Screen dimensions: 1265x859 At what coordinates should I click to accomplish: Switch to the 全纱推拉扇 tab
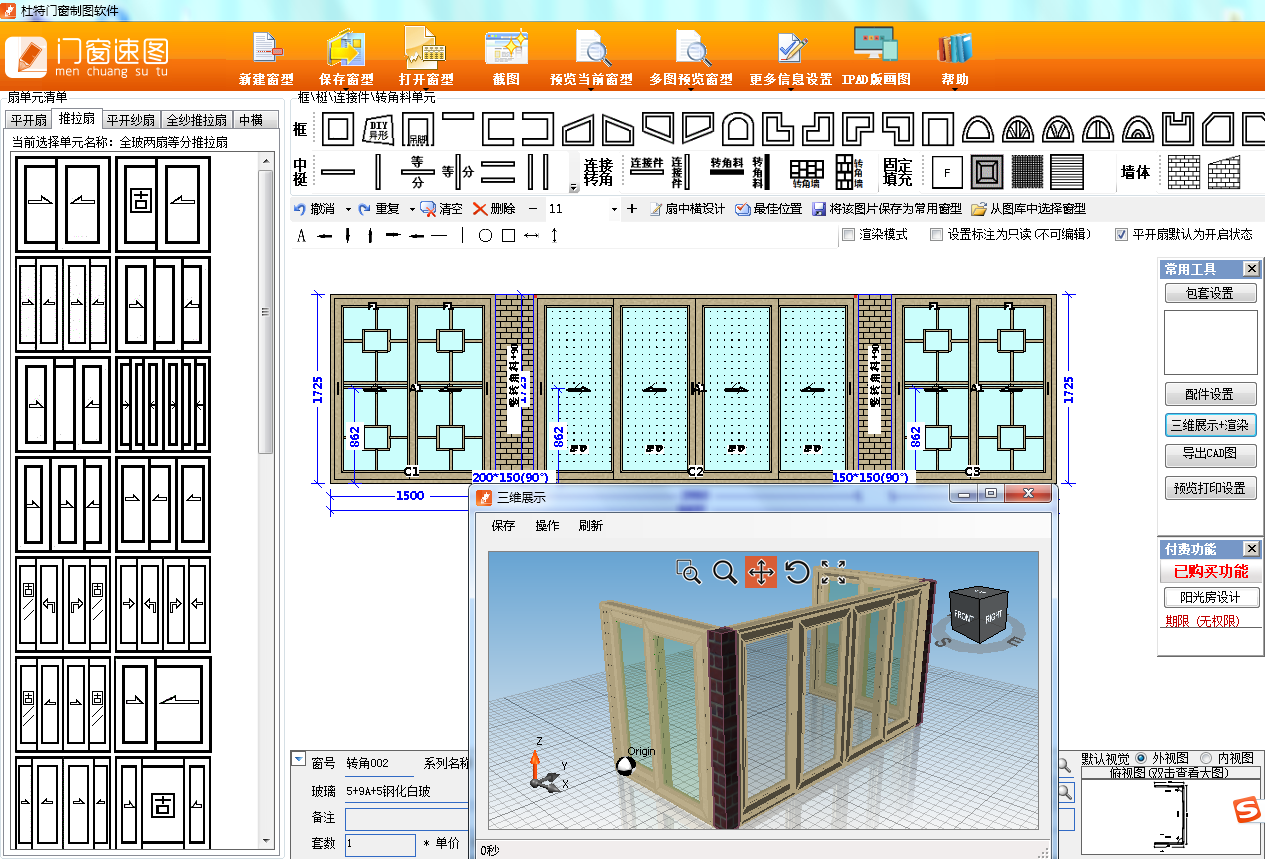point(196,120)
